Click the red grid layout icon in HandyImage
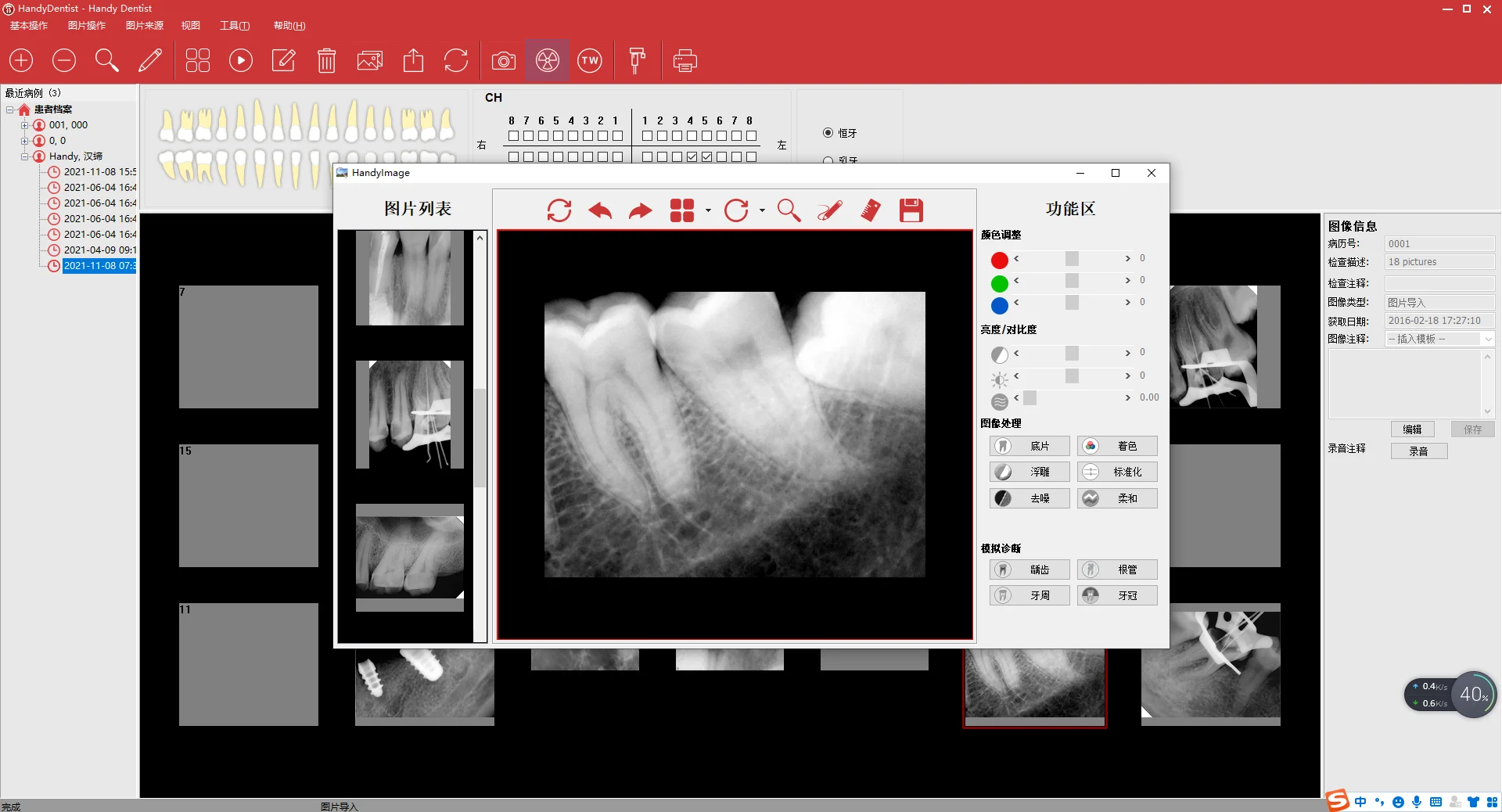Viewport: 1502px width, 812px height. tap(682, 210)
